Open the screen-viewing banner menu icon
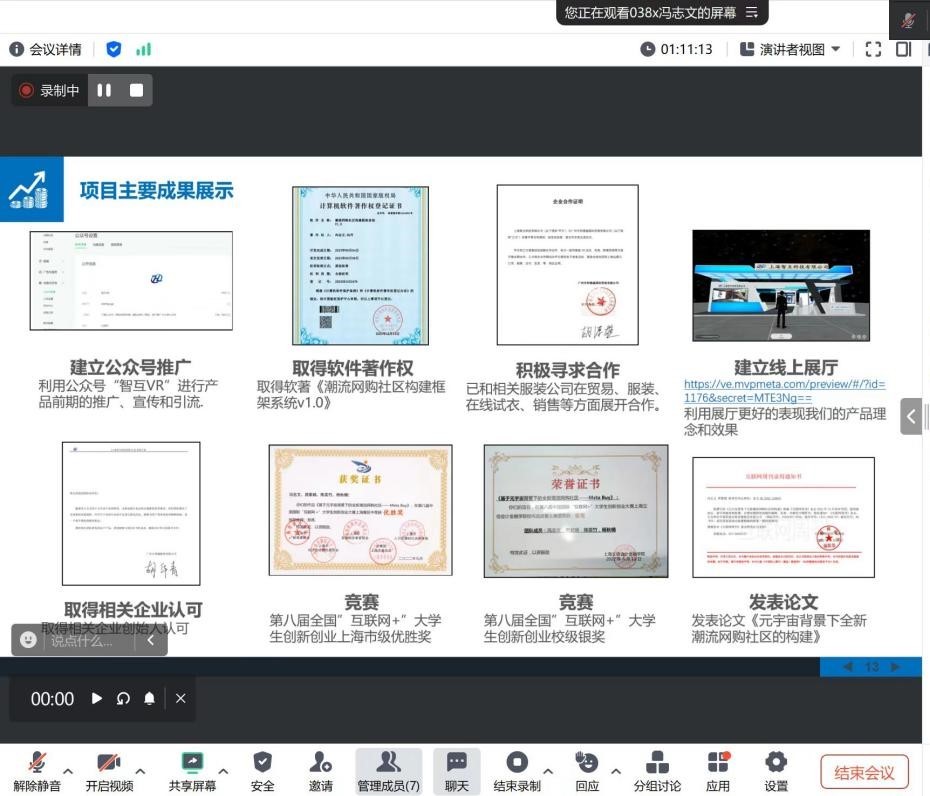 751,13
